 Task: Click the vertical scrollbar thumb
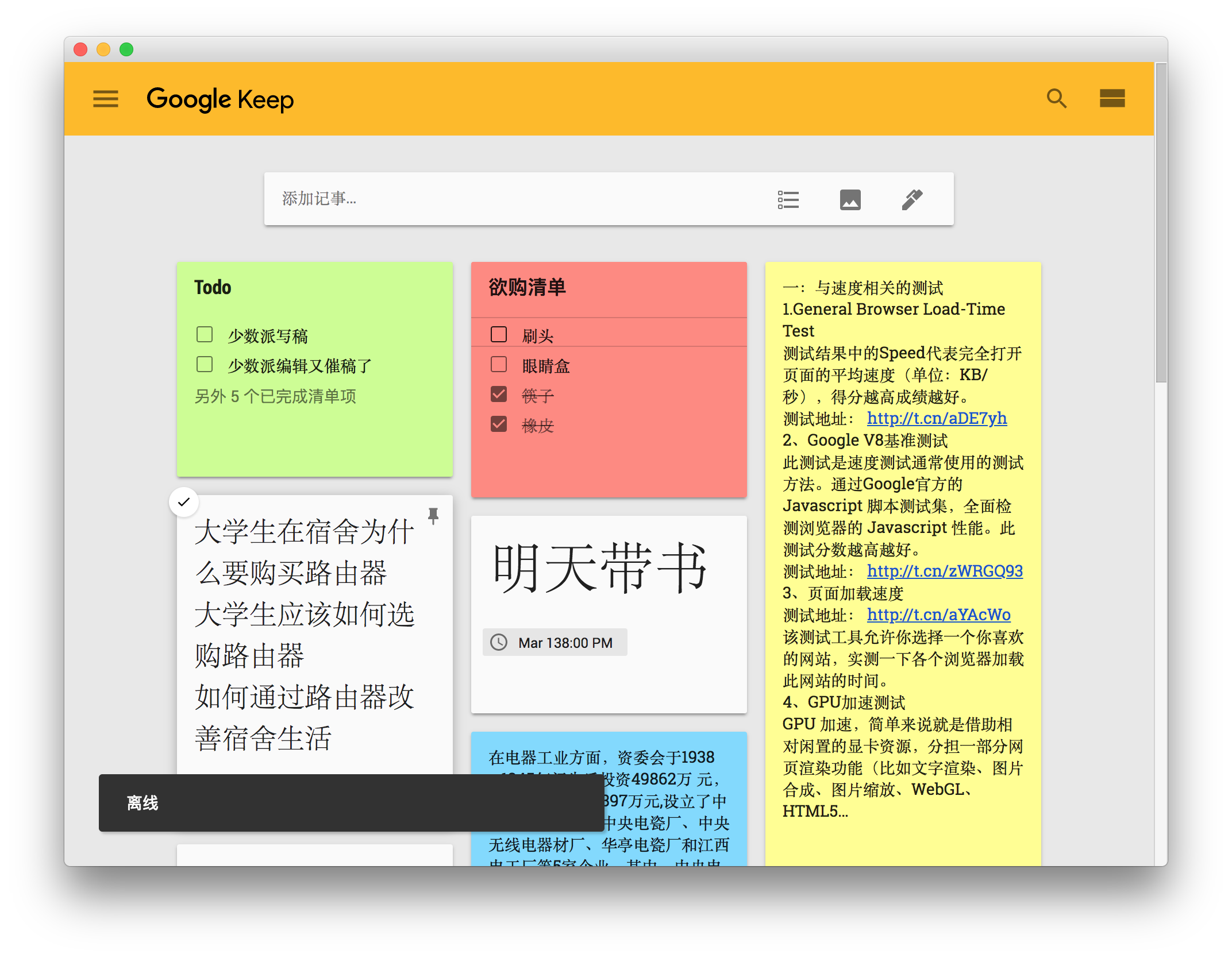(1161, 224)
